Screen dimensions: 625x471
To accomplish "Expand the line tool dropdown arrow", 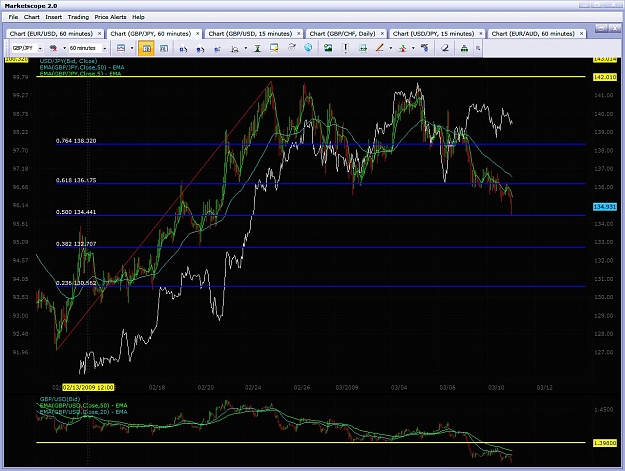I will point(391,48).
